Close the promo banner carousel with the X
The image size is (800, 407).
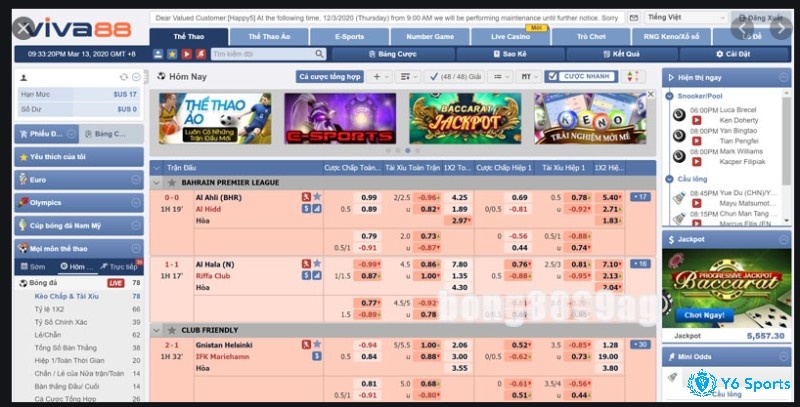[651, 94]
